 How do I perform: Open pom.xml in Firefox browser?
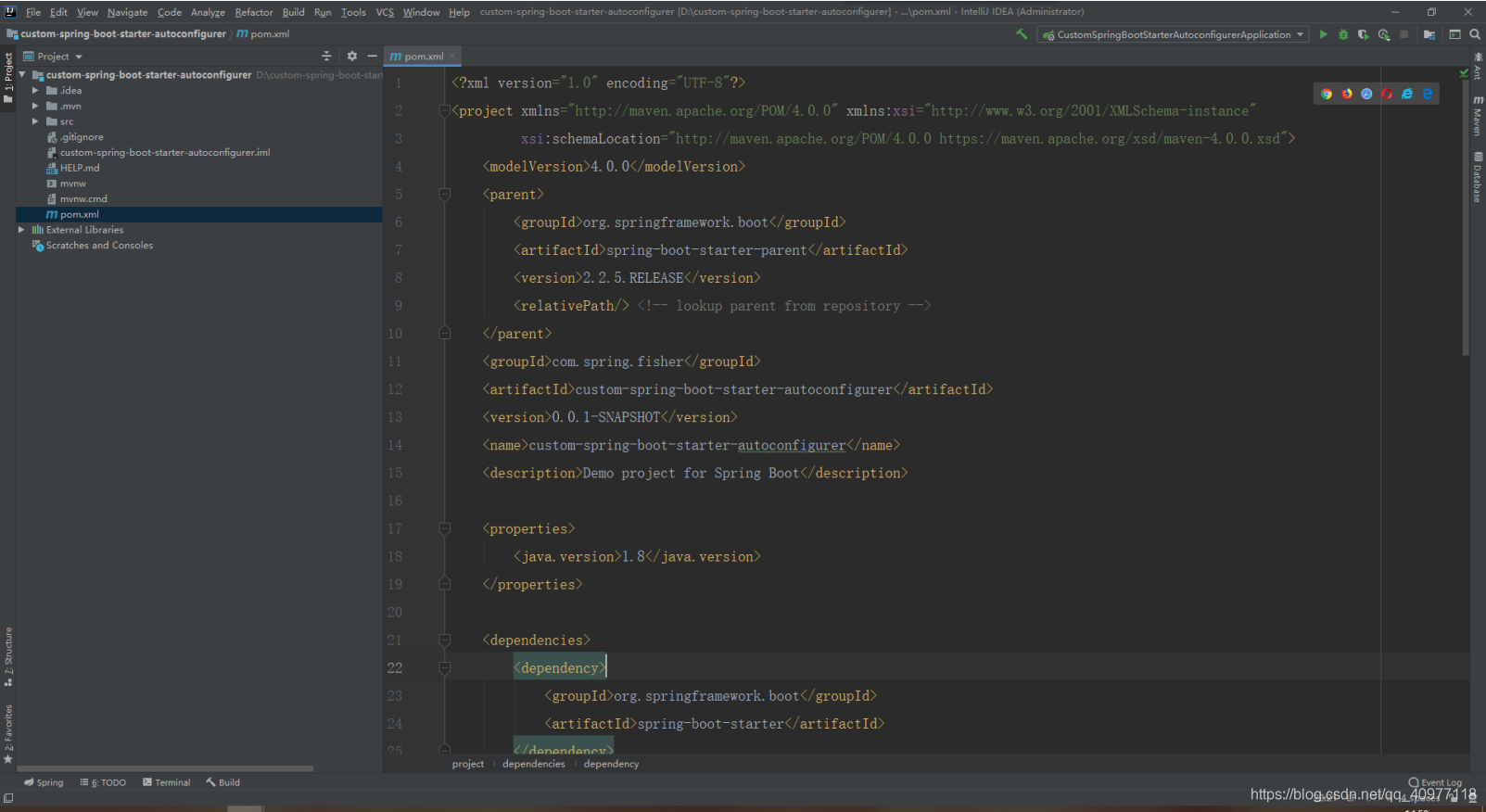[1347, 94]
